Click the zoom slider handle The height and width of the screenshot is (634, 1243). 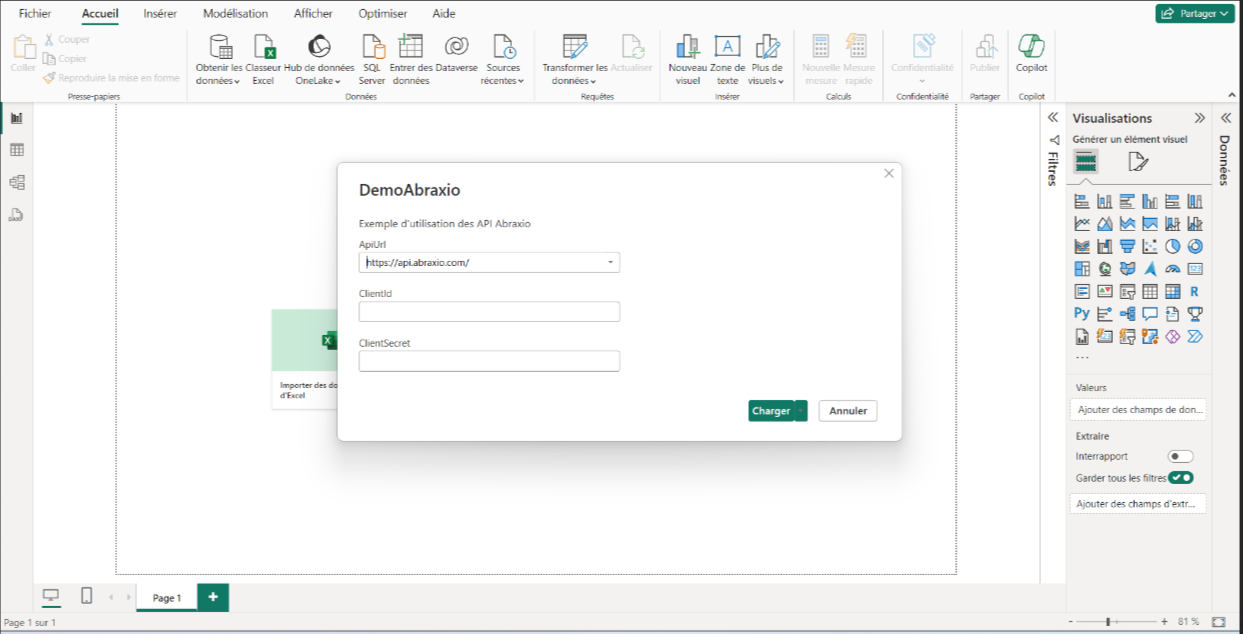pyautogui.click(x=1107, y=622)
